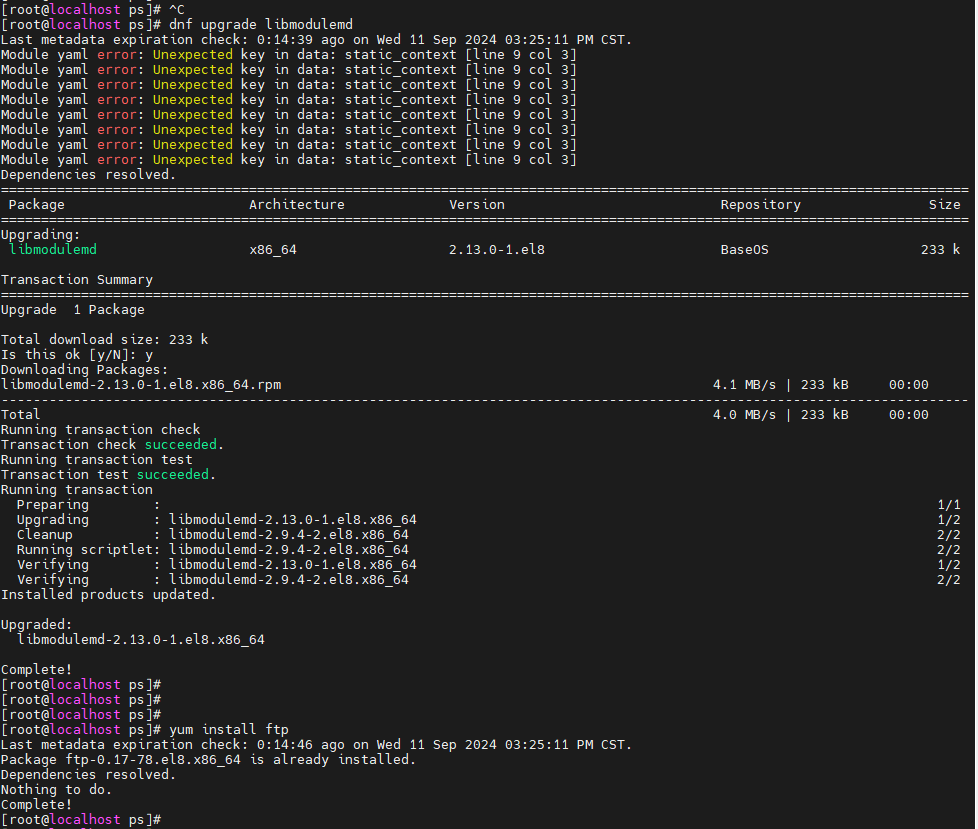Click the Cleanup libmodulemd-2.9.4-2 line
This screenshot has height=829, width=978.
tap(213, 535)
